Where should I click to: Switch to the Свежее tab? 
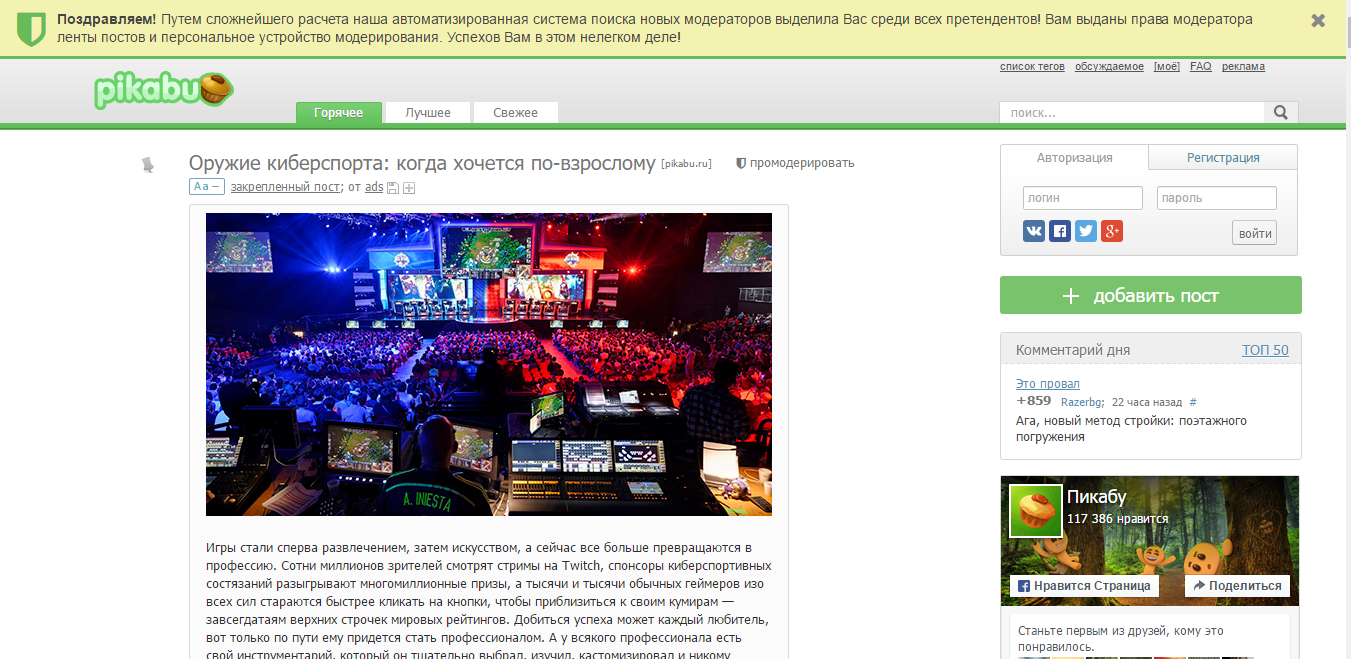click(x=515, y=113)
